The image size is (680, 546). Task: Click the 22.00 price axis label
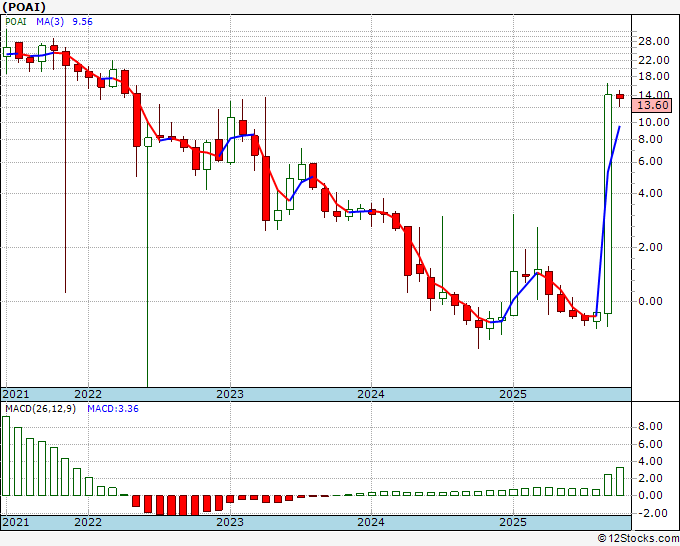pos(654,60)
